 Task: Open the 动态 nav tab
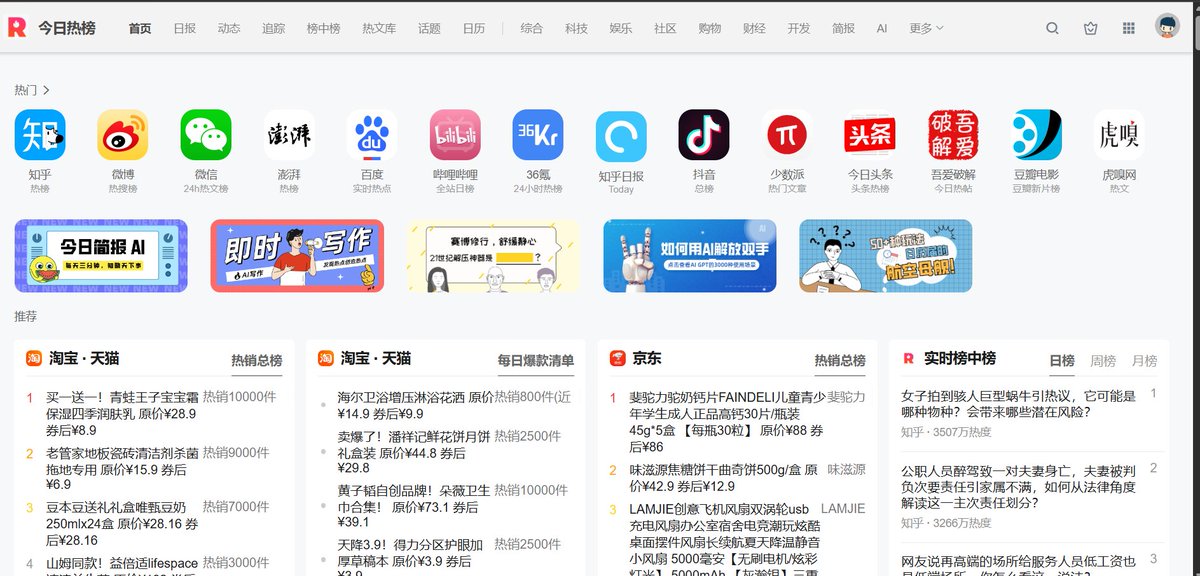click(229, 28)
